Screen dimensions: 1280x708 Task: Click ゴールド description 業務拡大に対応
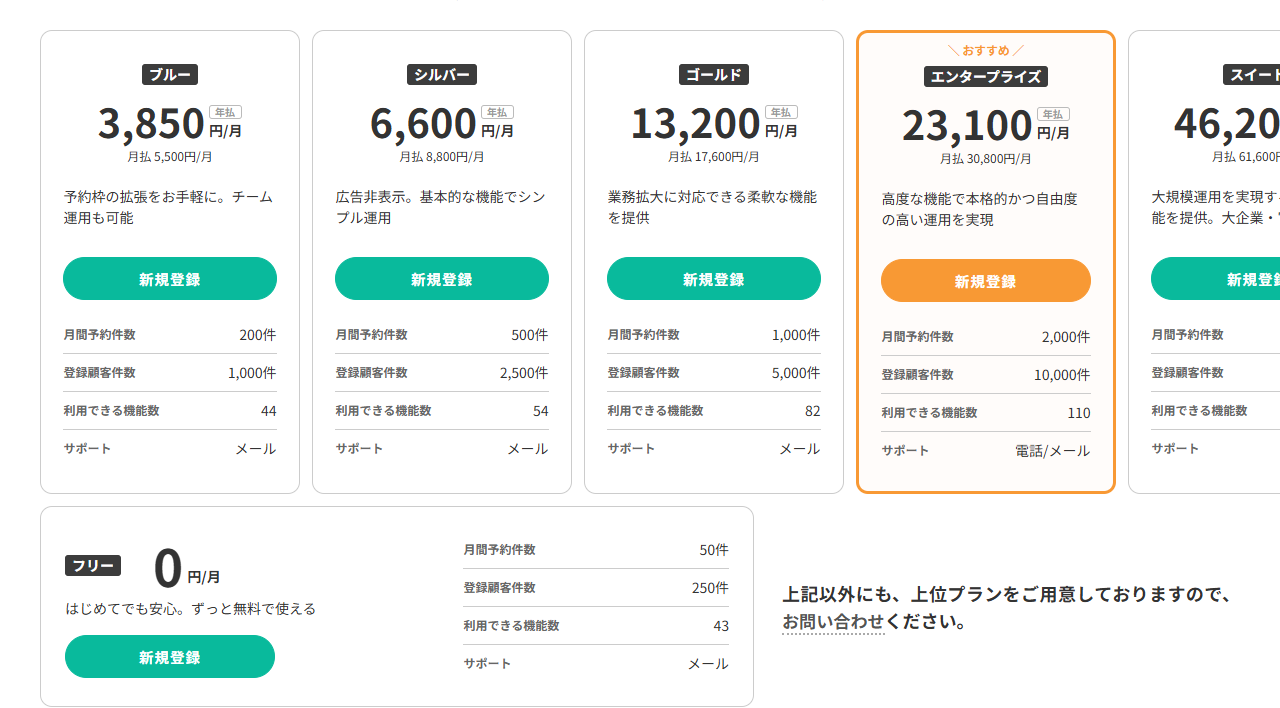tap(712, 207)
